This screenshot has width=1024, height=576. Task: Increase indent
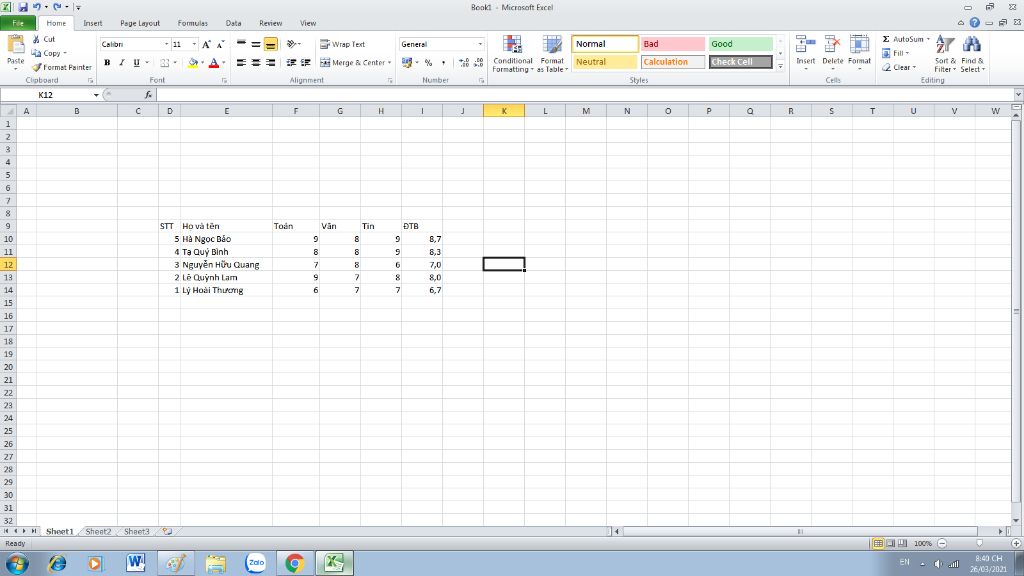[306, 63]
